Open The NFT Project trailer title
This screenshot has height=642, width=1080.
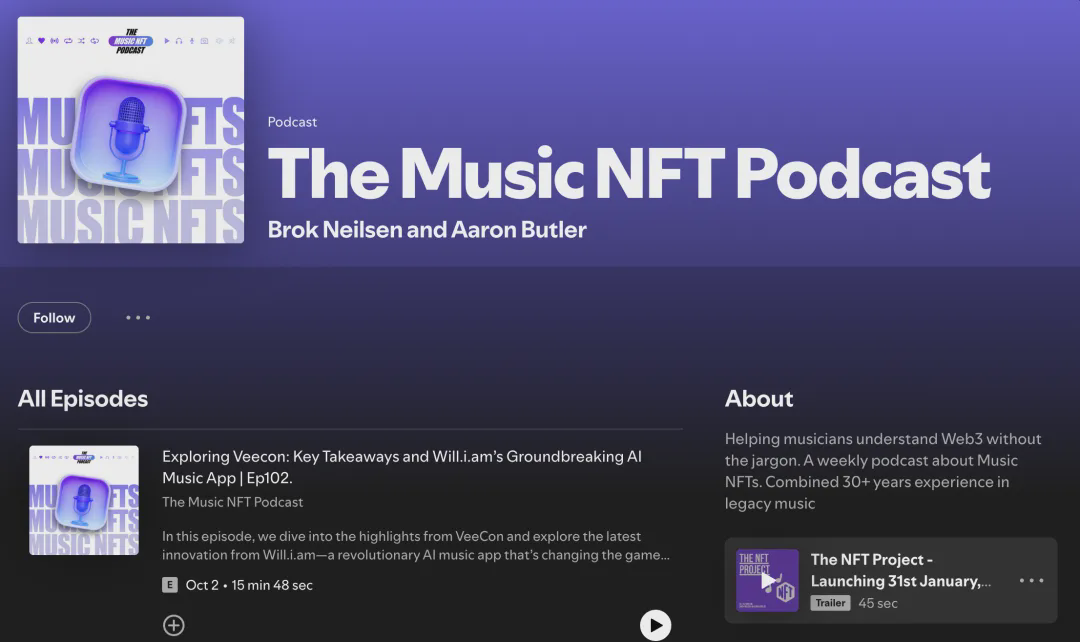coord(901,570)
